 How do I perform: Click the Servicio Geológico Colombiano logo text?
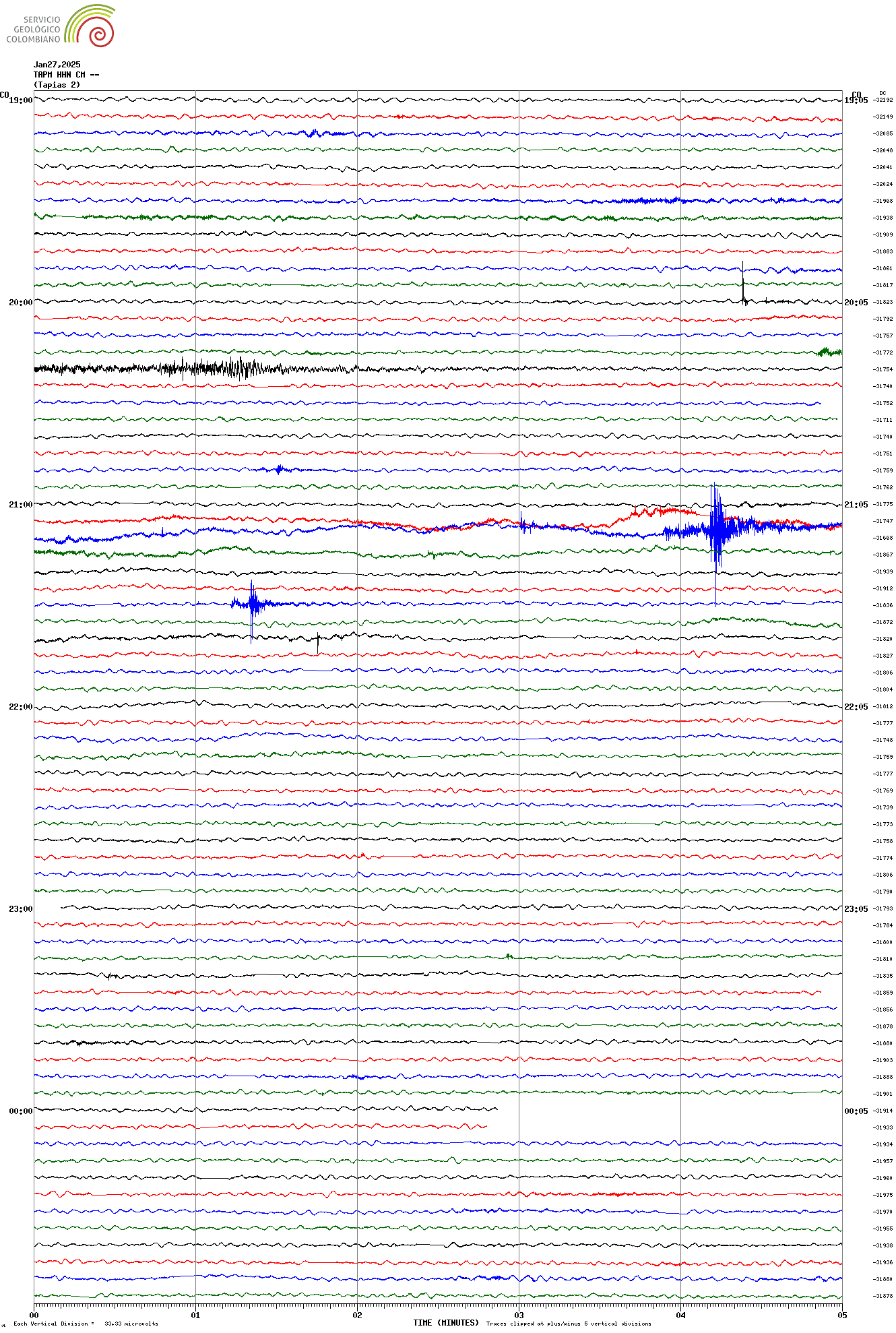coord(34,30)
